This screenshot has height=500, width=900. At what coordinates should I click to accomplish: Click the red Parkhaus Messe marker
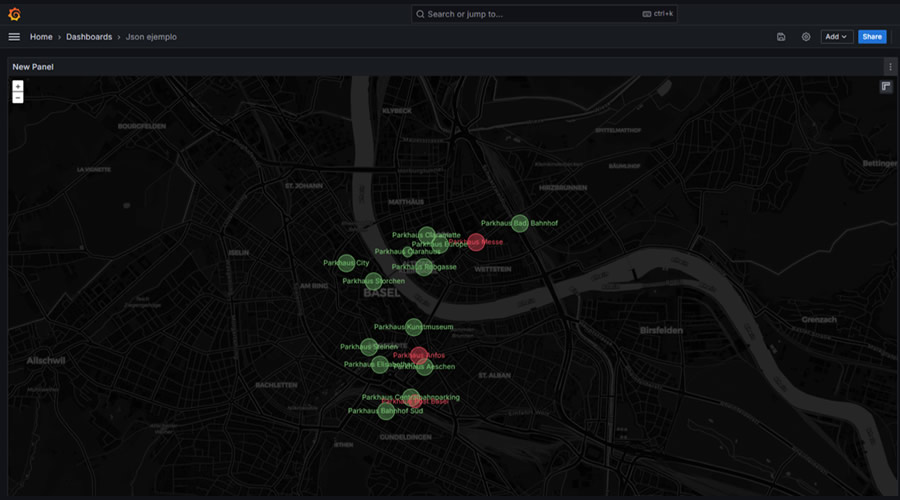(476, 242)
